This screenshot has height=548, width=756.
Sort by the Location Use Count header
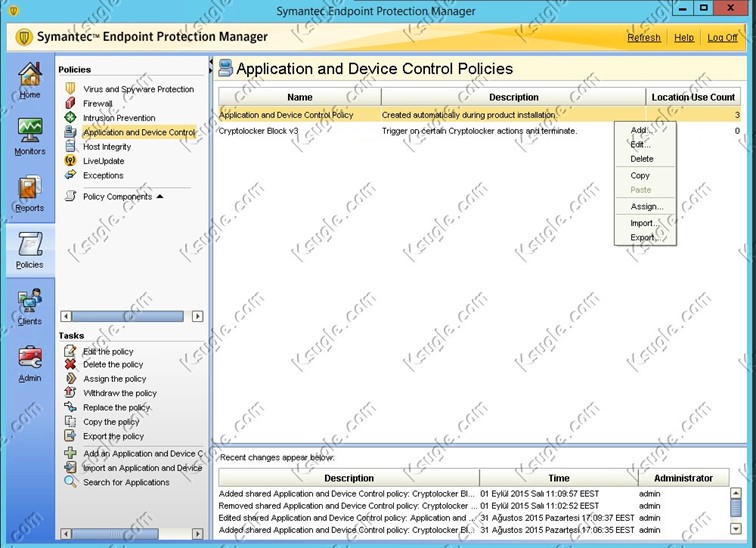pos(693,97)
